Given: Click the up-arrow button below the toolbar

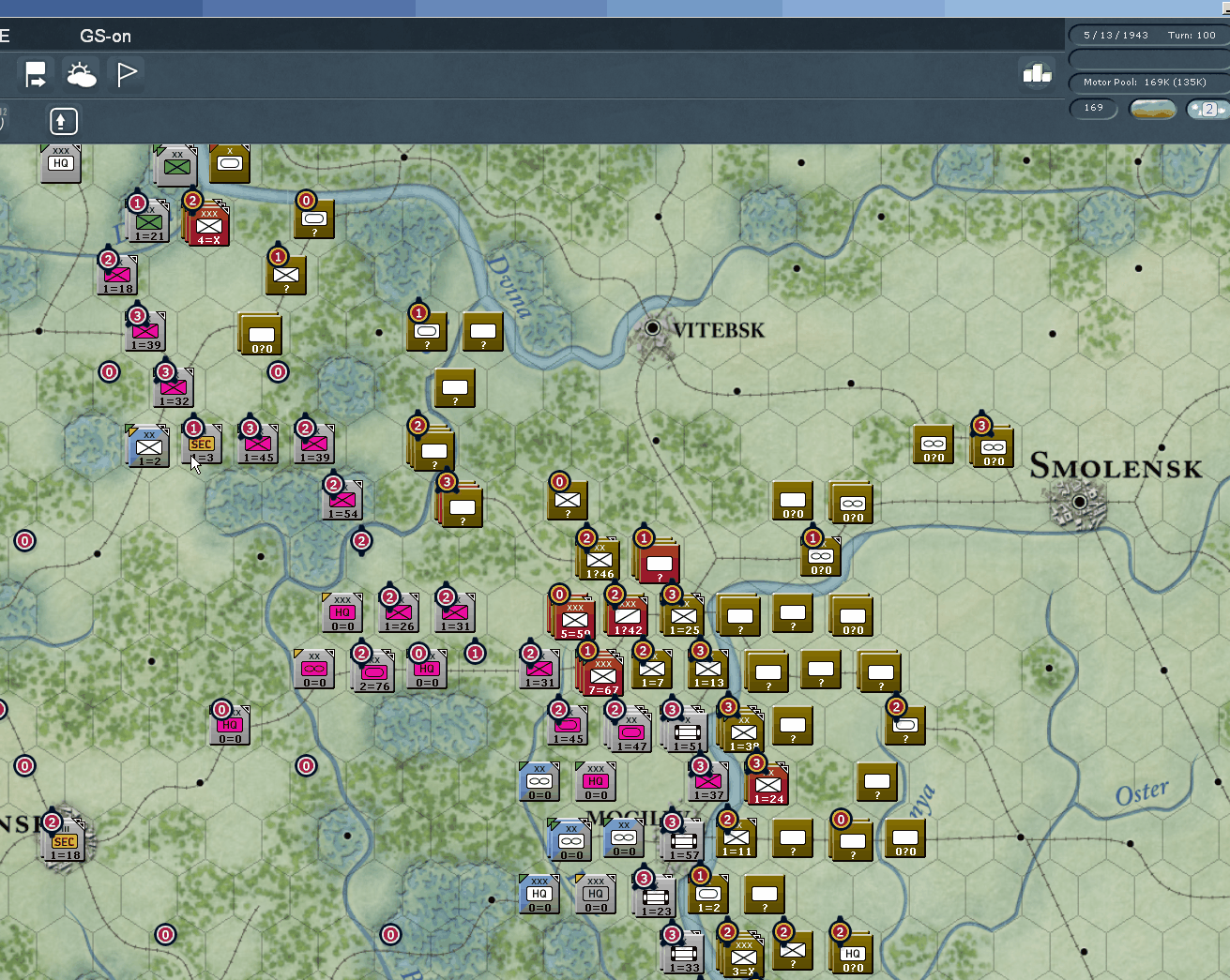Looking at the screenshot, I should (63, 121).
